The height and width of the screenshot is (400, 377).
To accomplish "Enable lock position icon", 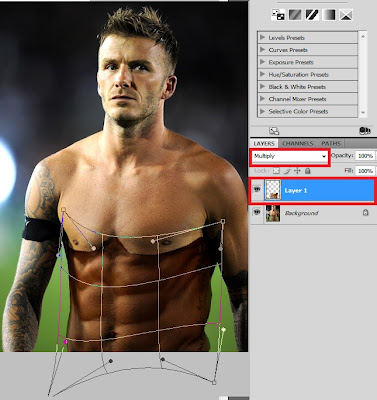I will click(x=297, y=171).
